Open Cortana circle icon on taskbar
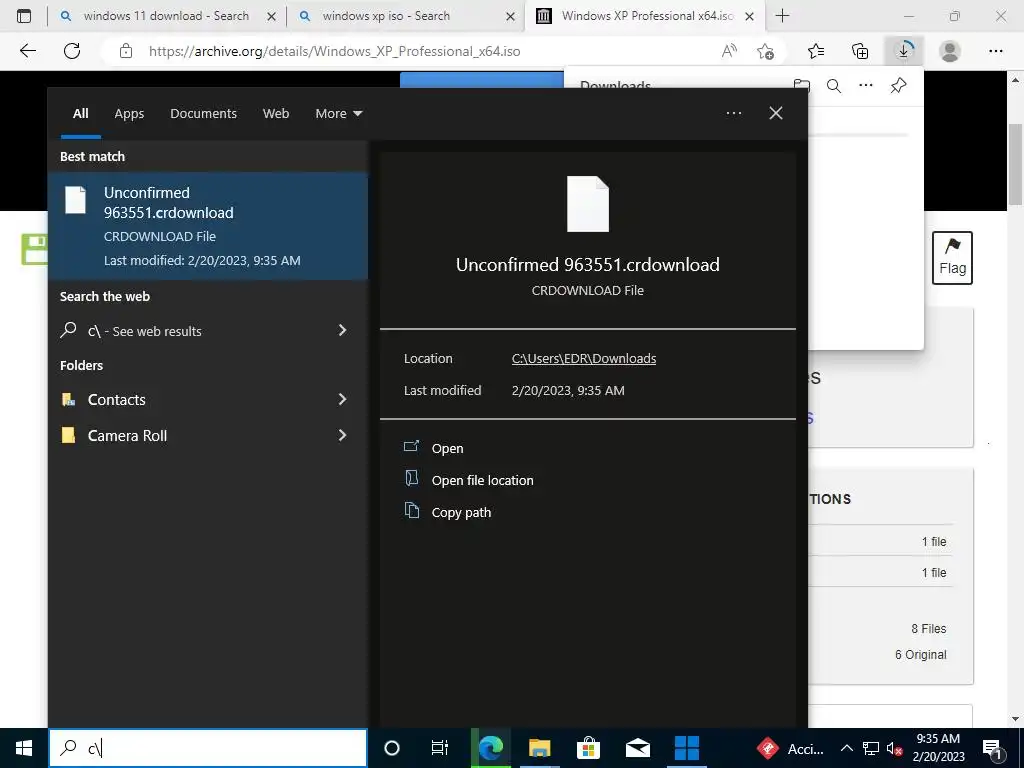Viewport: 1024px width, 768px height. [392, 748]
